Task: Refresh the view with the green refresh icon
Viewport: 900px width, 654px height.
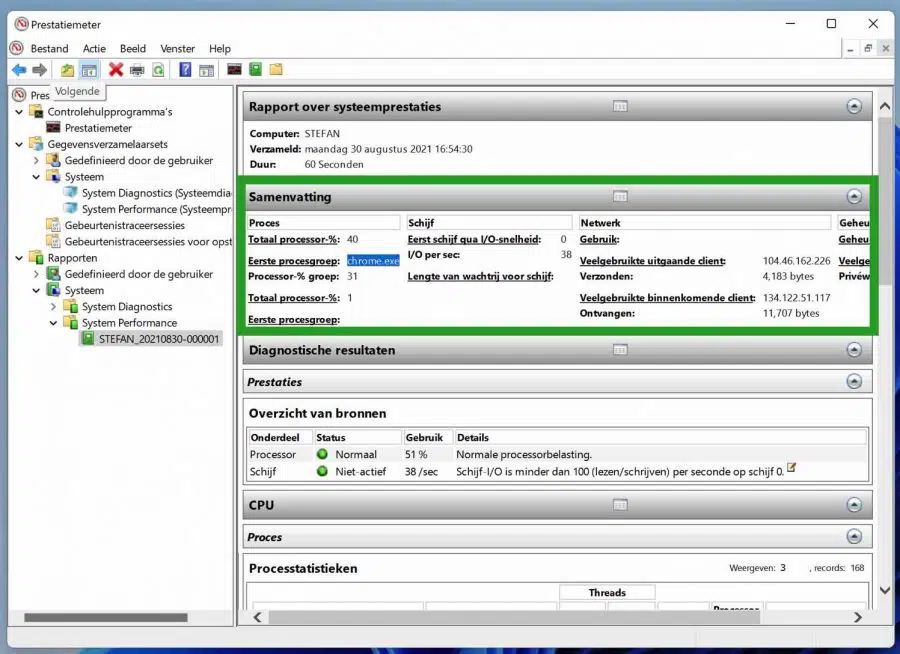Action: coord(158,70)
